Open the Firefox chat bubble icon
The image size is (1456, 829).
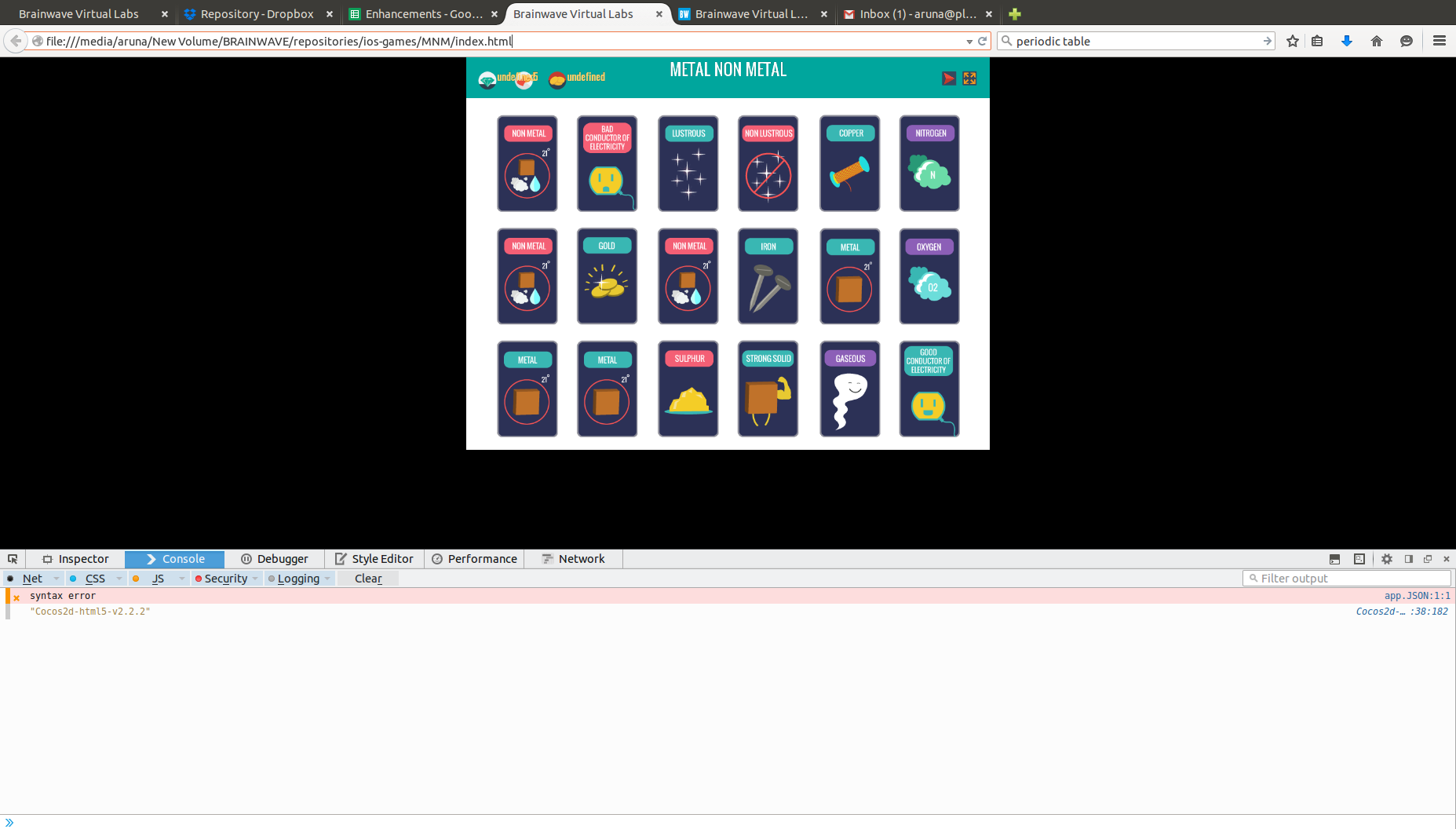point(1407,41)
